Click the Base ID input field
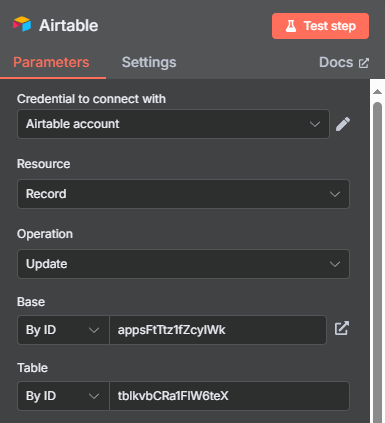385x423 pixels. click(218, 330)
